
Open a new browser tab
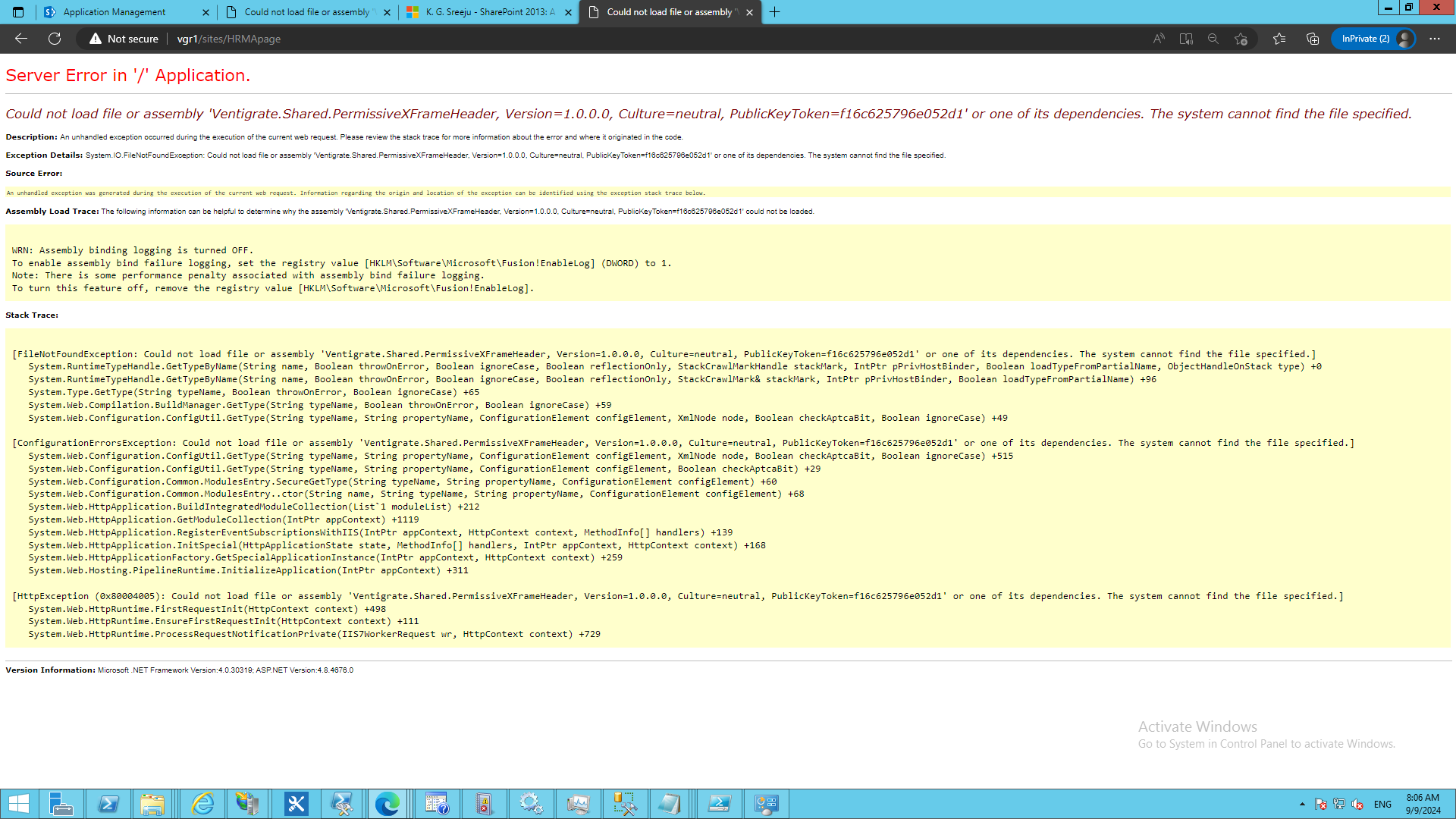point(774,12)
